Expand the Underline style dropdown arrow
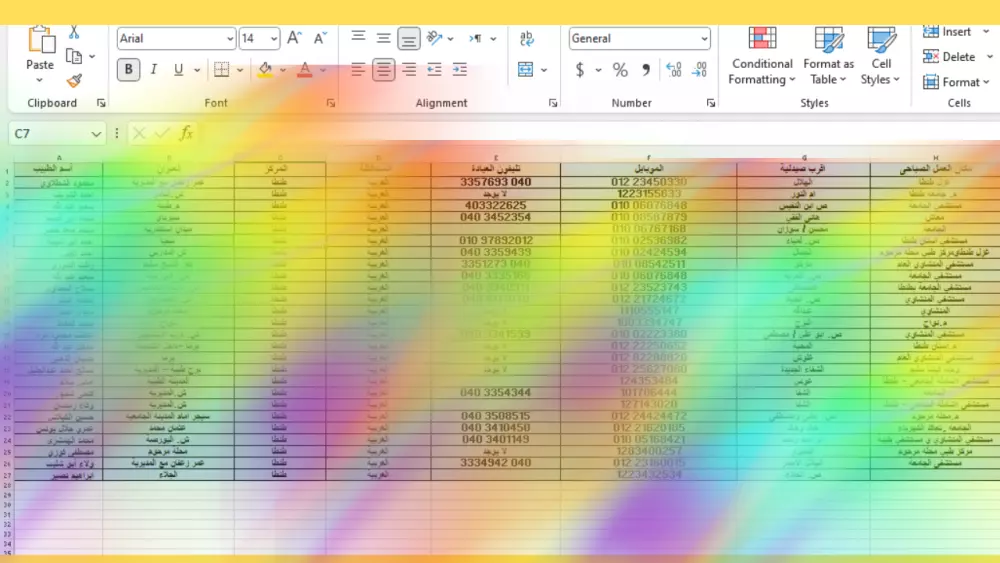Image resolution: width=1000 pixels, height=563 pixels. pos(197,70)
